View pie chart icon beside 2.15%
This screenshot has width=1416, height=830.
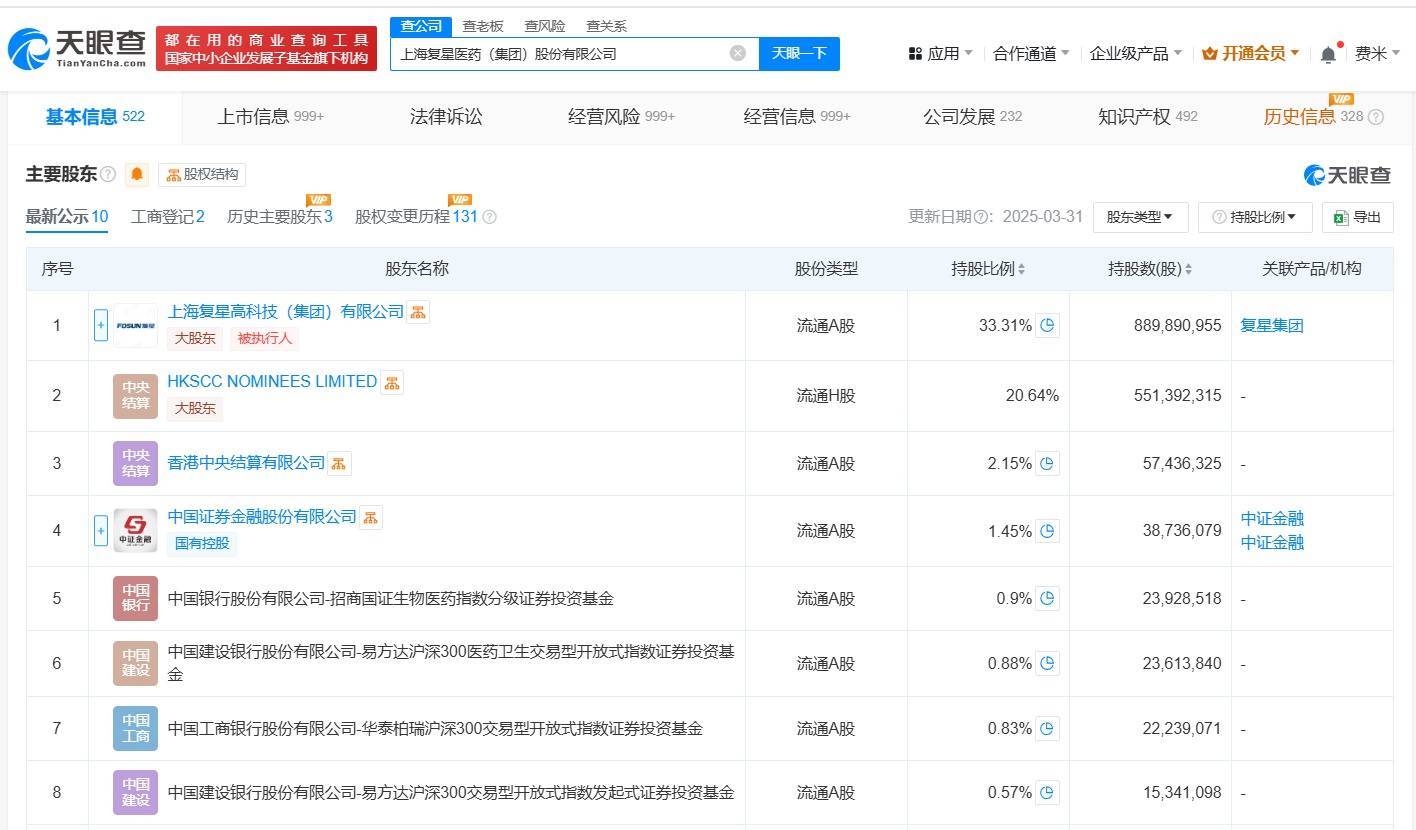[1047, 463]
